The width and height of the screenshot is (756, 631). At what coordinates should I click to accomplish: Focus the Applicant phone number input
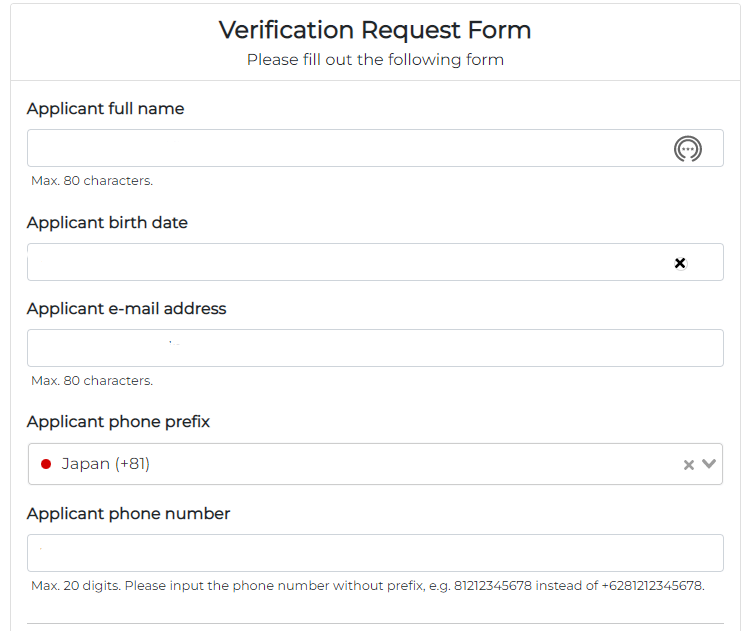375,553
